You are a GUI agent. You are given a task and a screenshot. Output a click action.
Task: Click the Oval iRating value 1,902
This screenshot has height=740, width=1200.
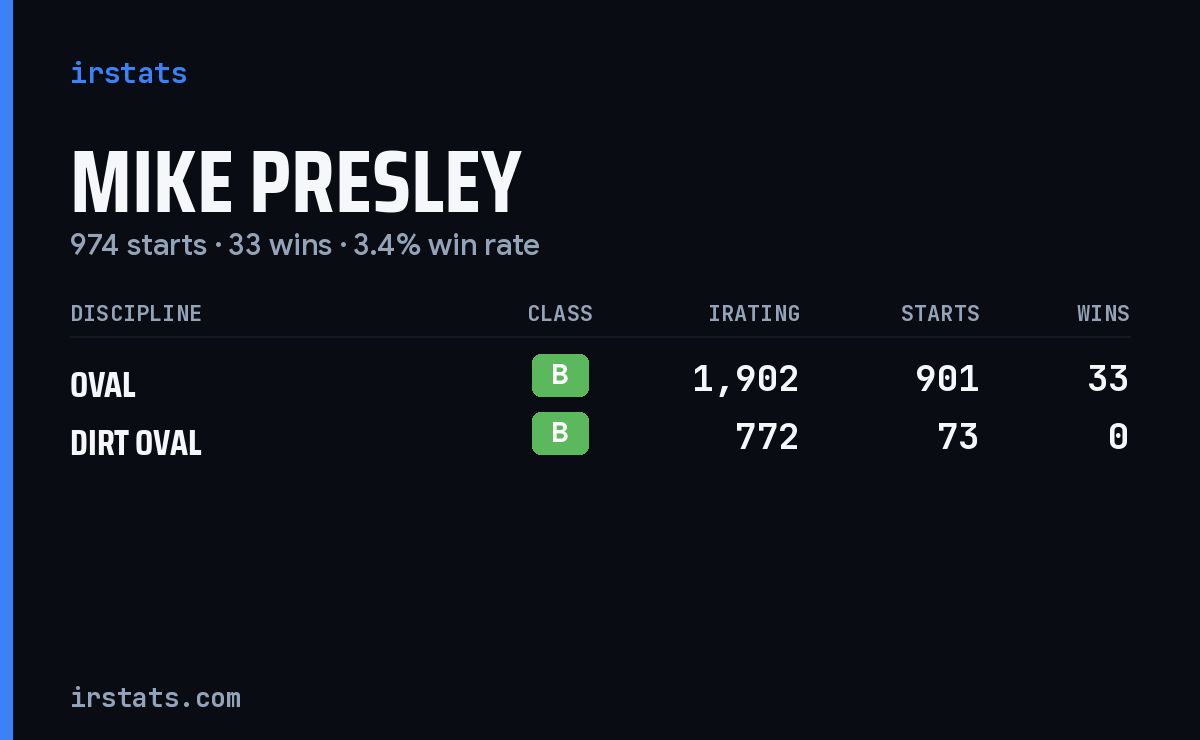tap(746, 379)
